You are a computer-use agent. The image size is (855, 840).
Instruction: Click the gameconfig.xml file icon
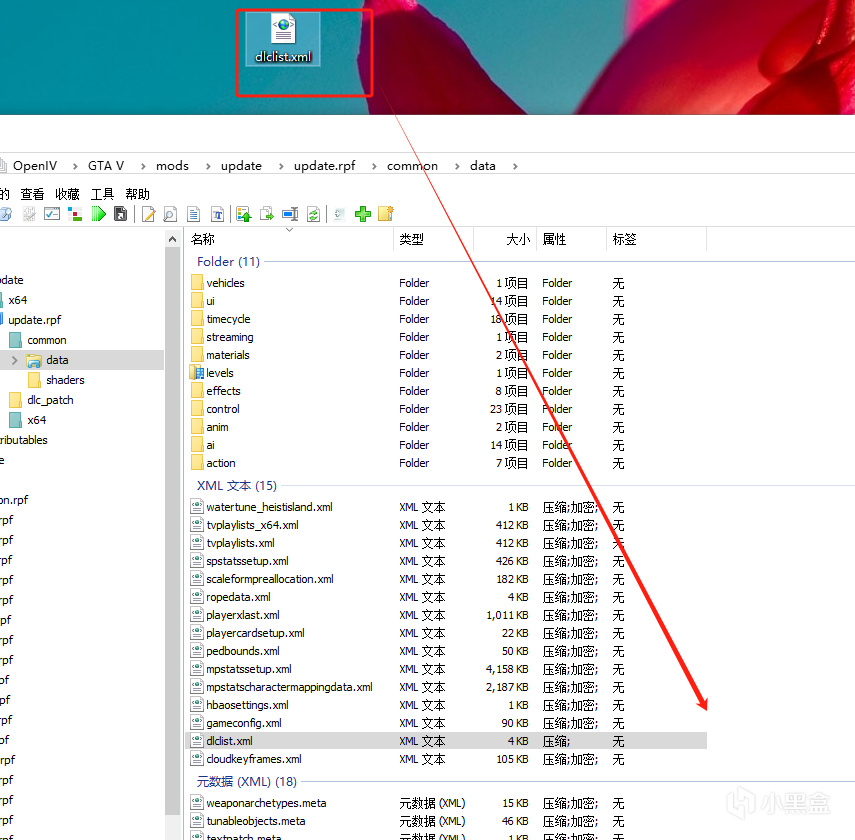(197, 723)
